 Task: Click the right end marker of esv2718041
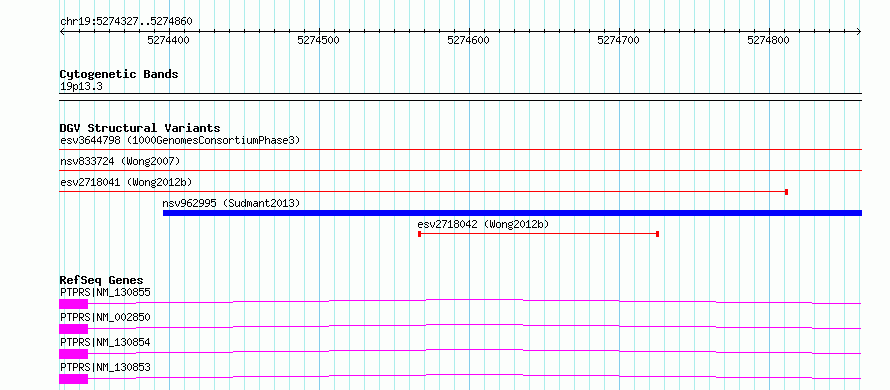786,192
